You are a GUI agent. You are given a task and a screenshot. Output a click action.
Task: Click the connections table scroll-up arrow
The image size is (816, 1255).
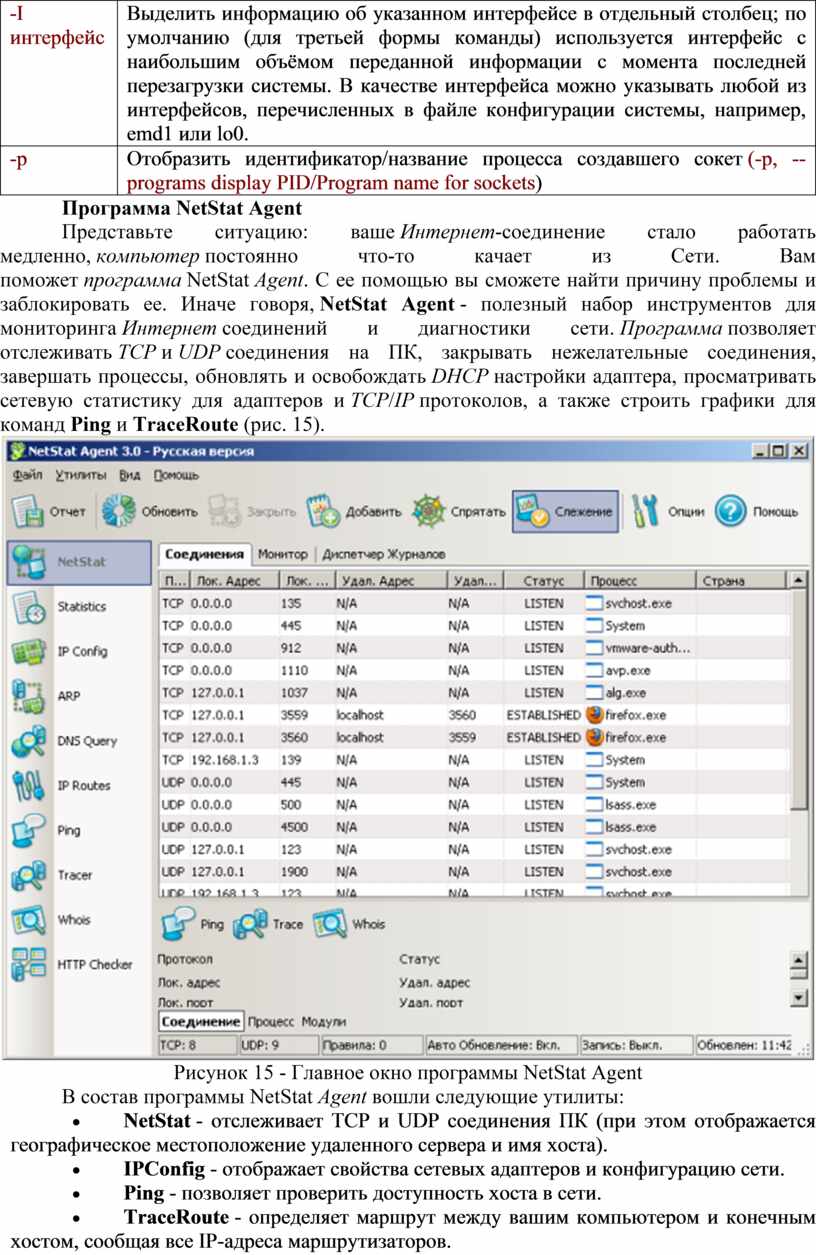point(798,580)
